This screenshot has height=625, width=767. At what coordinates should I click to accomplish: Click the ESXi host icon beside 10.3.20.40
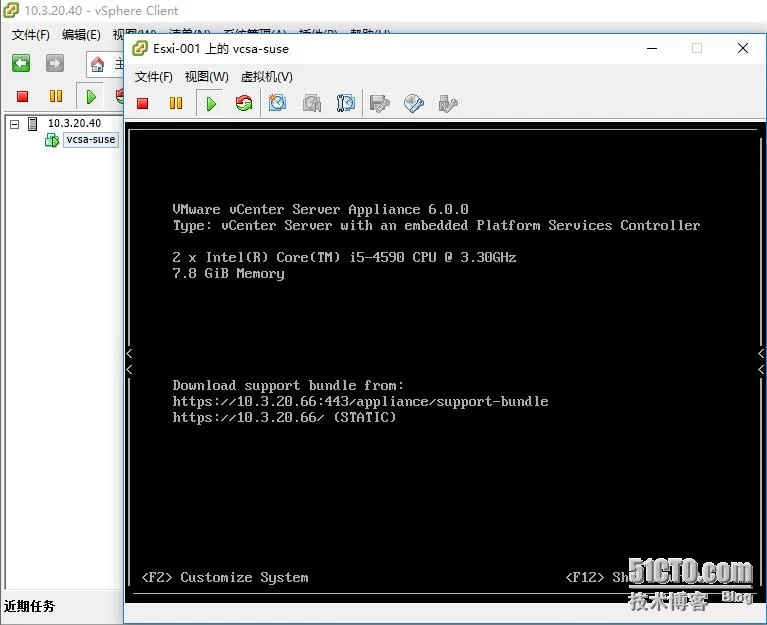(32, 124)
